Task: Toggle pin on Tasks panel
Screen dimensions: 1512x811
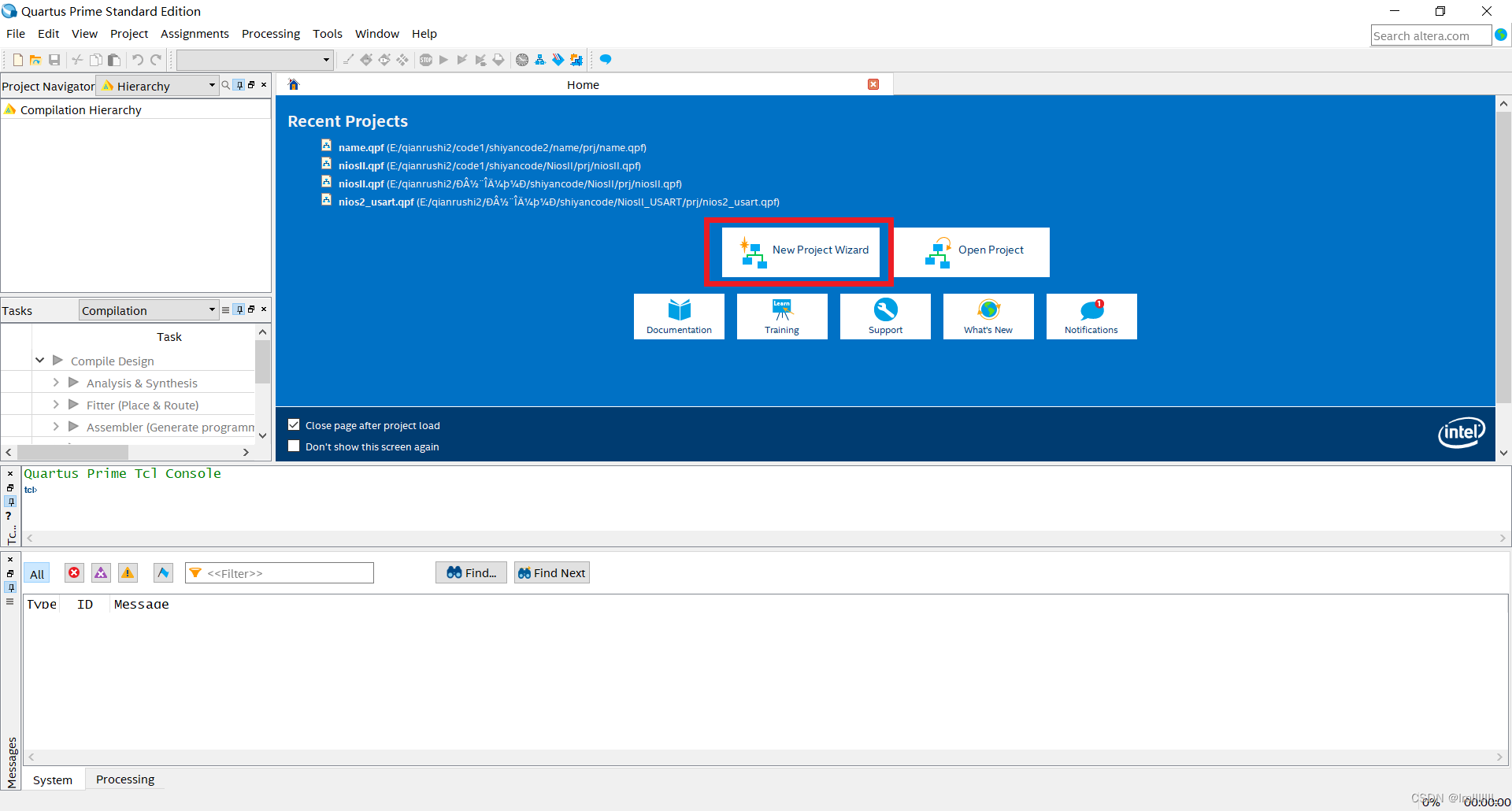Action: click(x=240, y=309)
